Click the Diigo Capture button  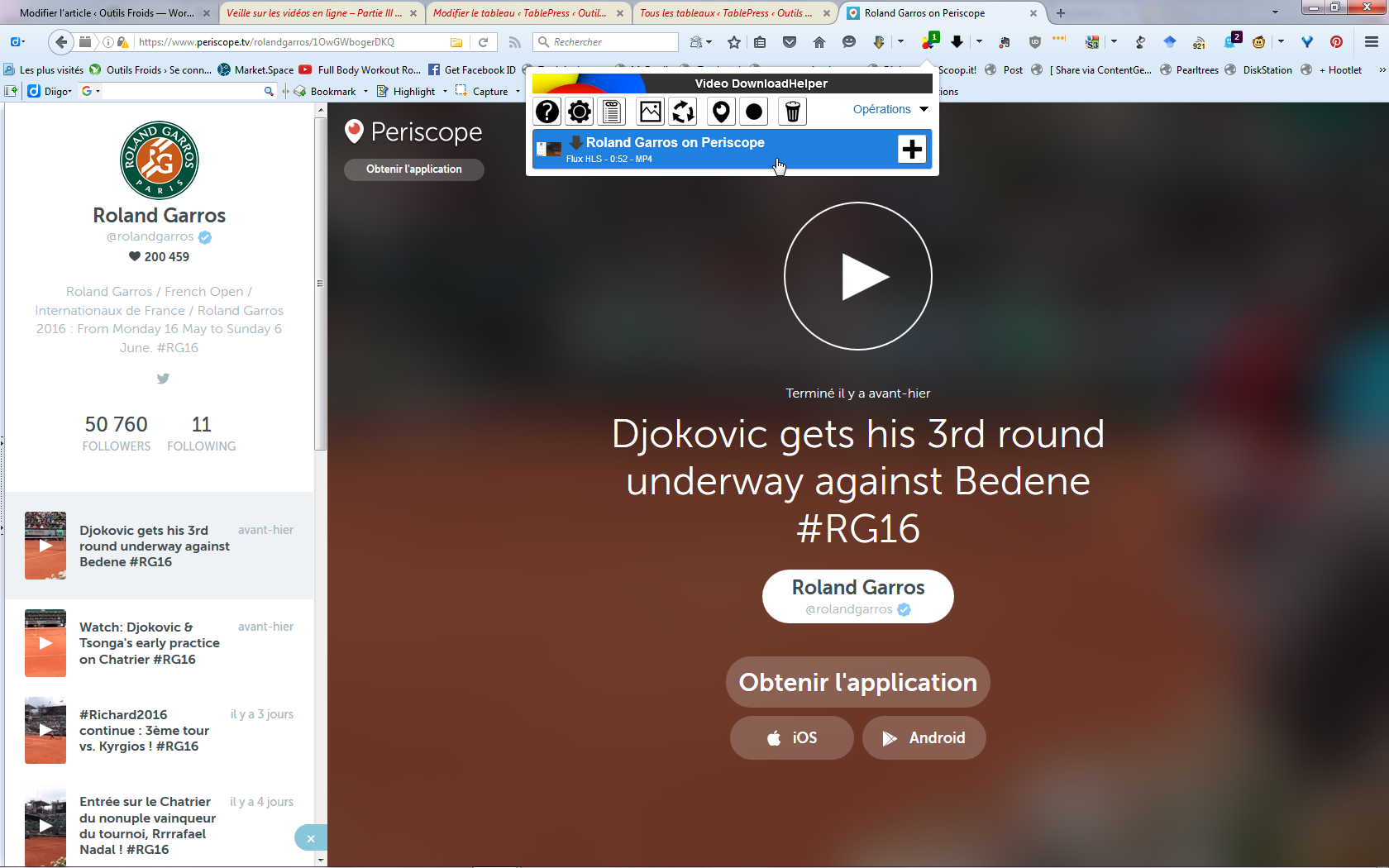coord(482,92)
